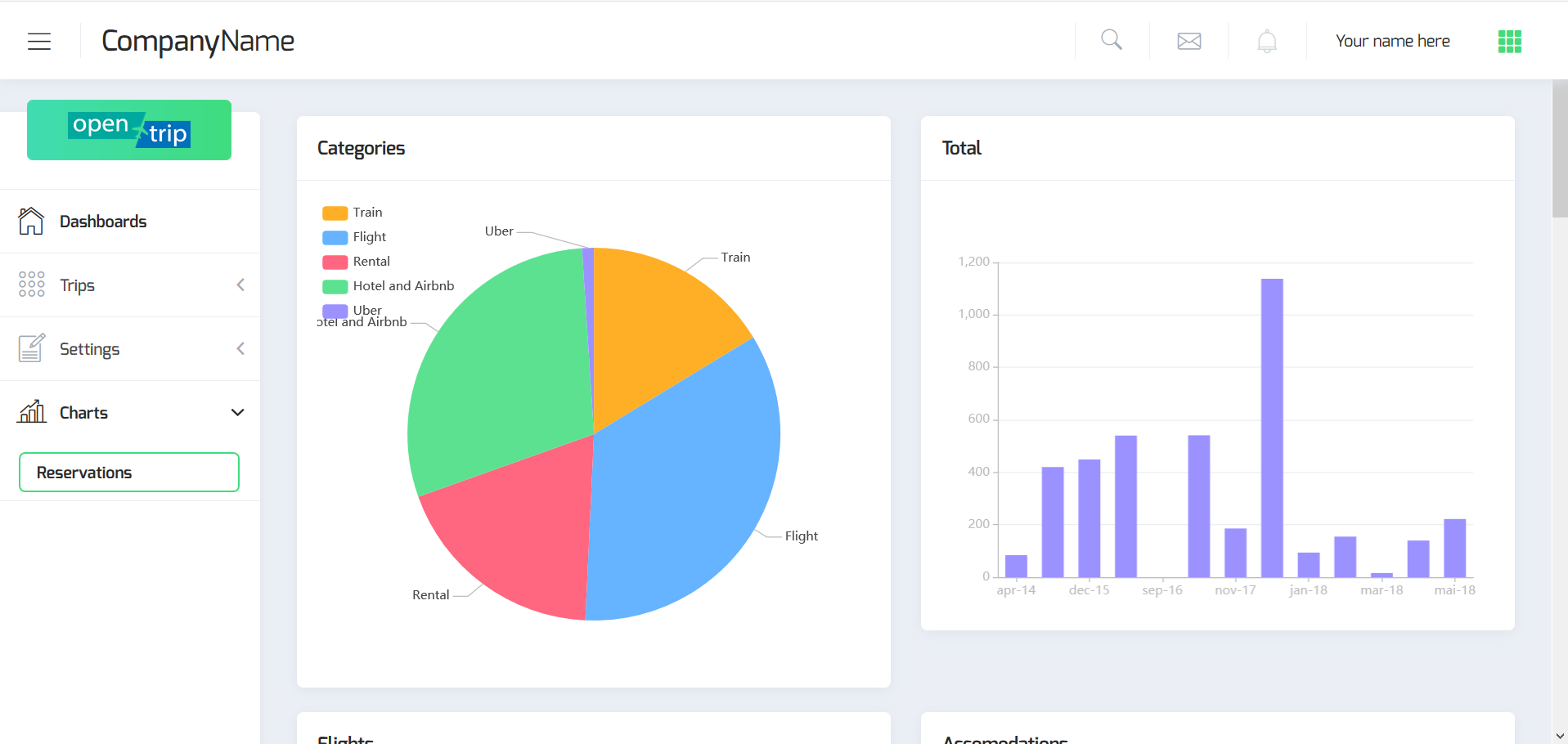Collapse the Charts submenu chevron
Viewport: 1568px width, 744px height.
[x=238, y=412]
